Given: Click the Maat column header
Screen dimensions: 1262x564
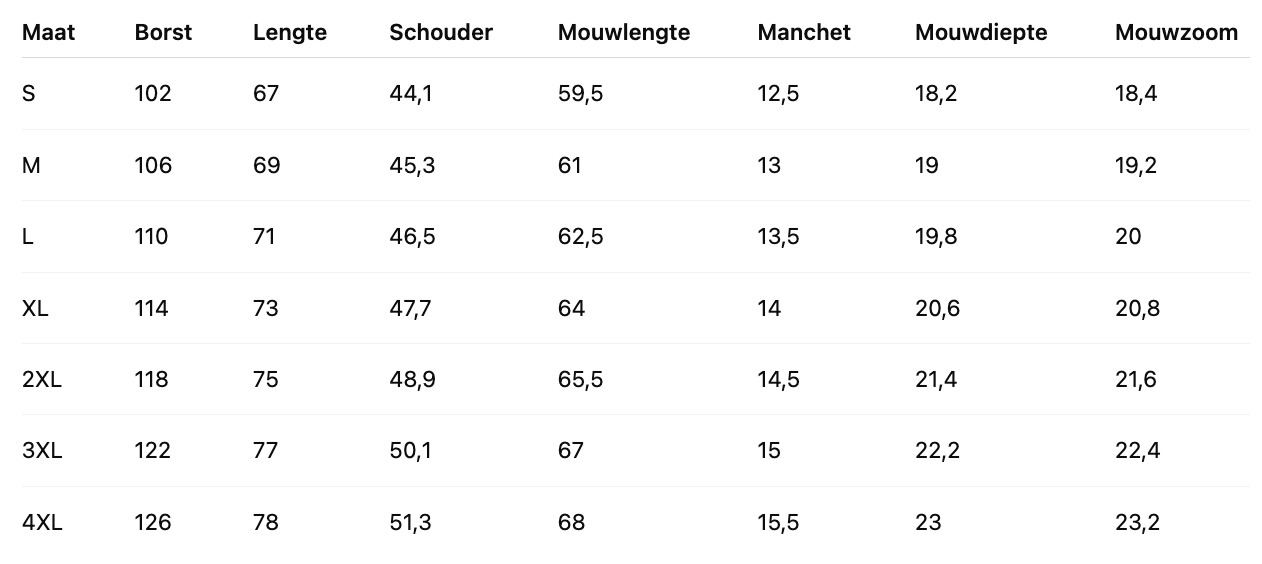Looking at the screenshot, I should click(48, 32).
